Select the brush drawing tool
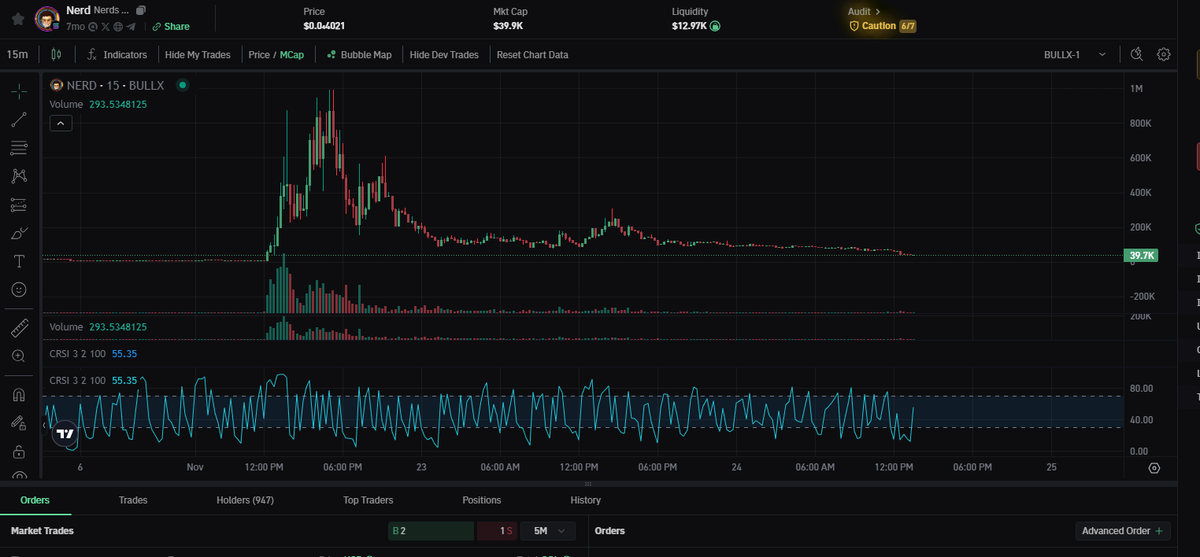The height and width of the screenshot is (557, 1200). [x=19, y=233]
